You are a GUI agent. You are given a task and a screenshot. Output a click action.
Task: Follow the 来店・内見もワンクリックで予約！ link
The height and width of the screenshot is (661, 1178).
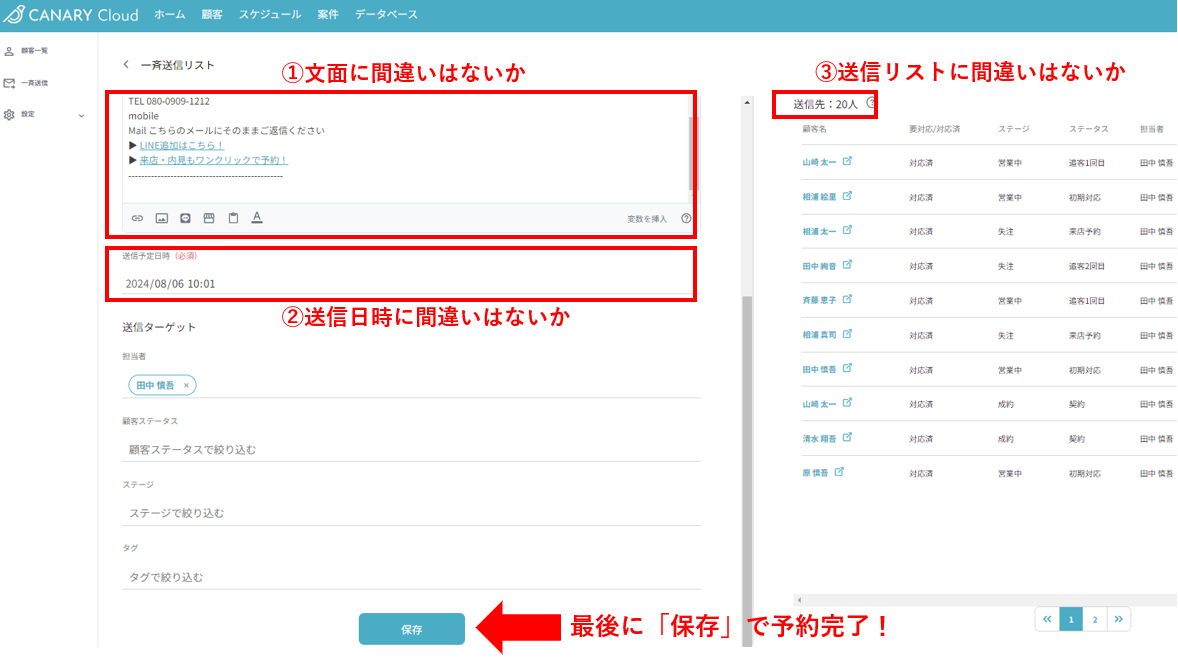[x=213, y=160]
